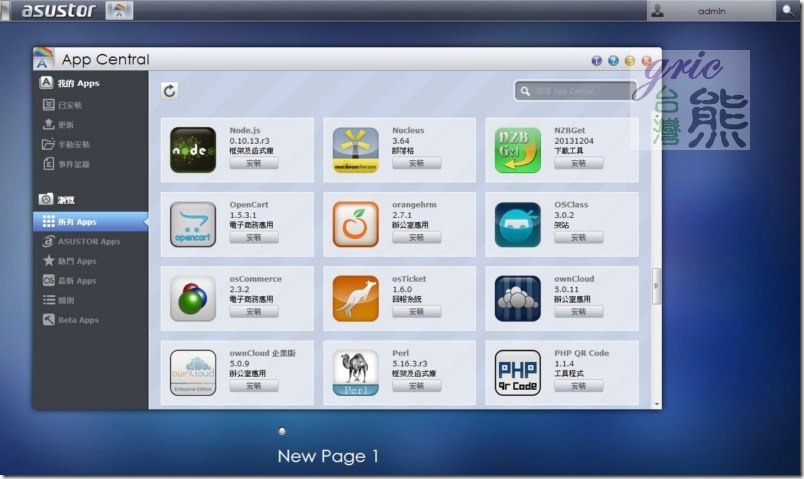
Task: Click the desktop page indicator dot
Action: coord(282,431)
